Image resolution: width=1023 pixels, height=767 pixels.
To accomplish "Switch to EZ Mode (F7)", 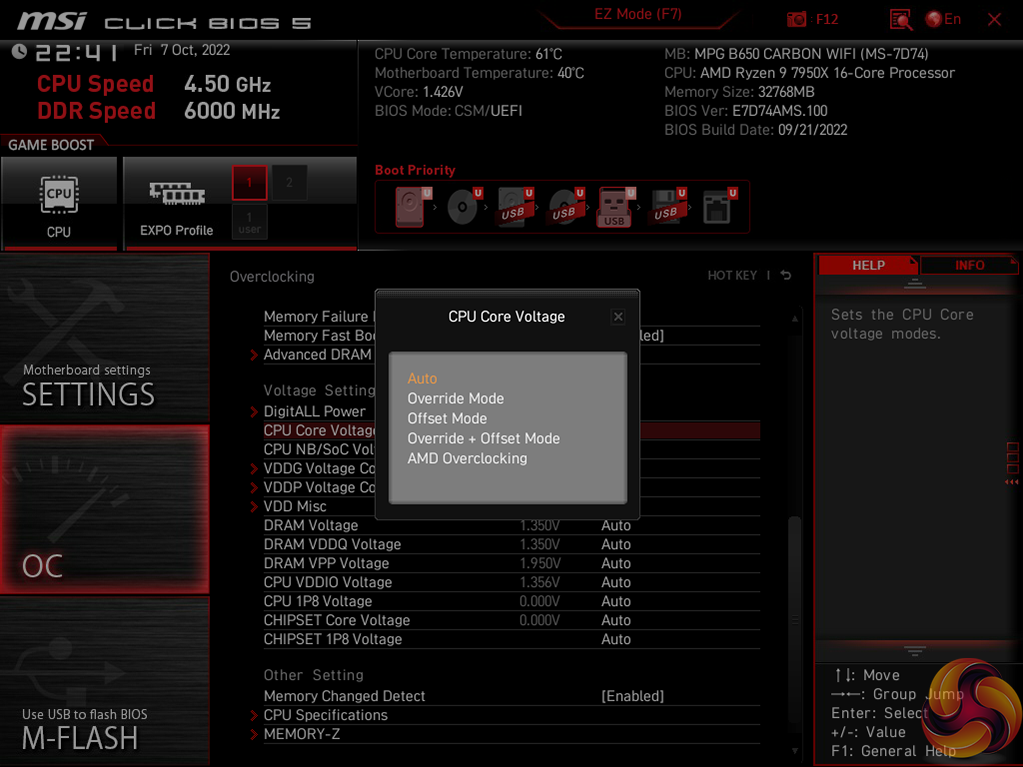I will click(x=637, y=14).
